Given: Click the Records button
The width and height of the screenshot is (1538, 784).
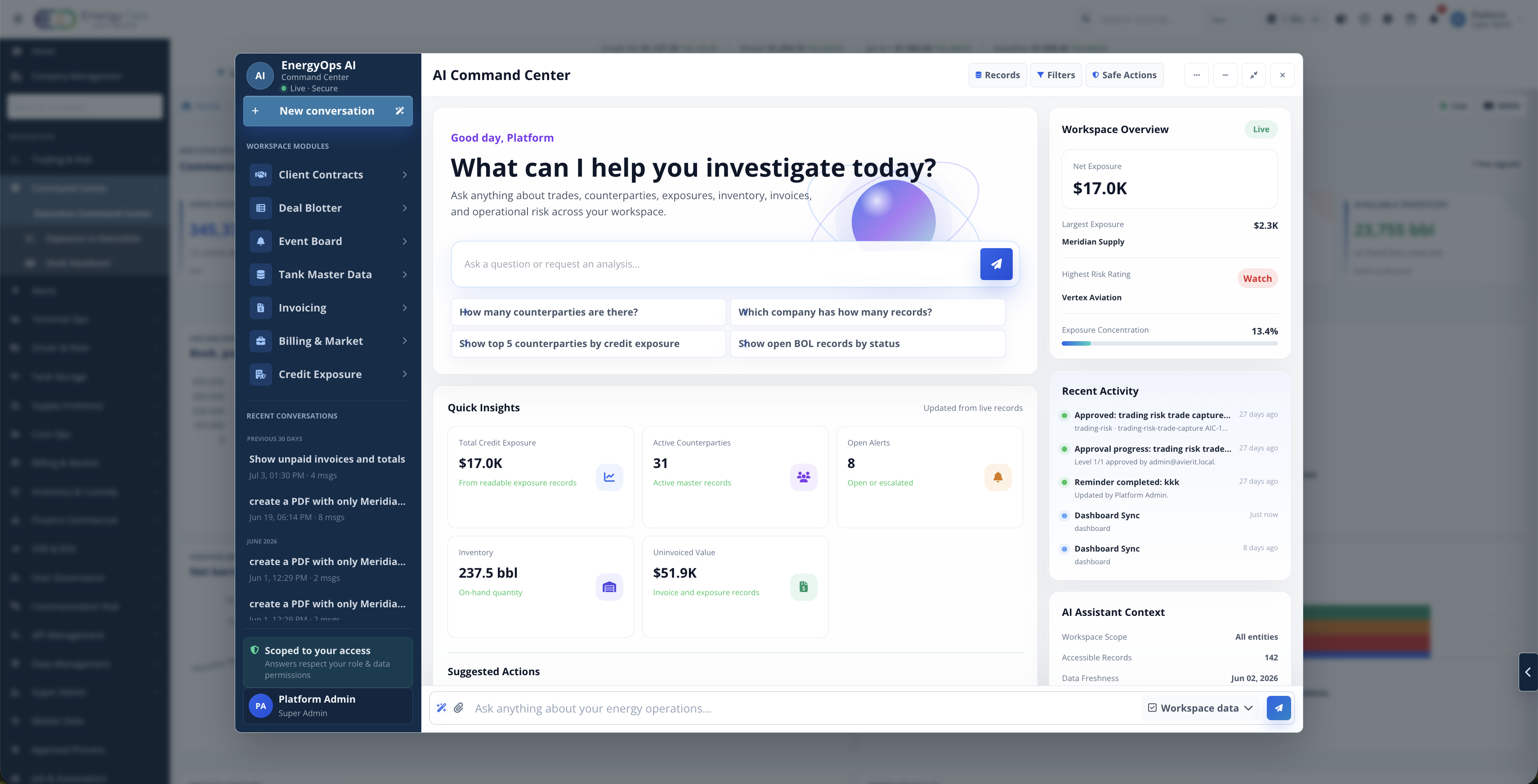Looking at the screenshot, I should pos(997,75).
